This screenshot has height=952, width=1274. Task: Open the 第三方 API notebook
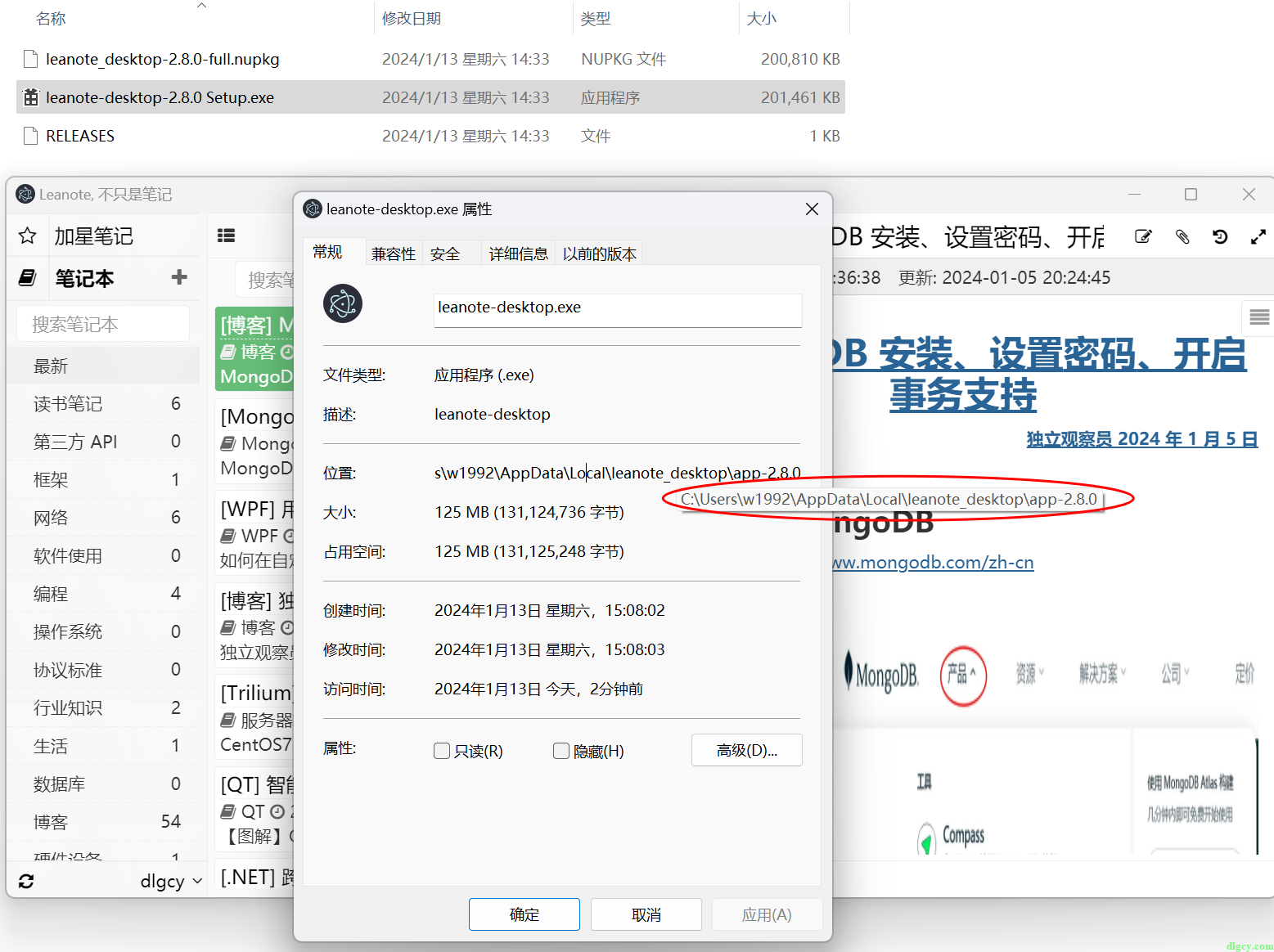click(x=104, y=442)
